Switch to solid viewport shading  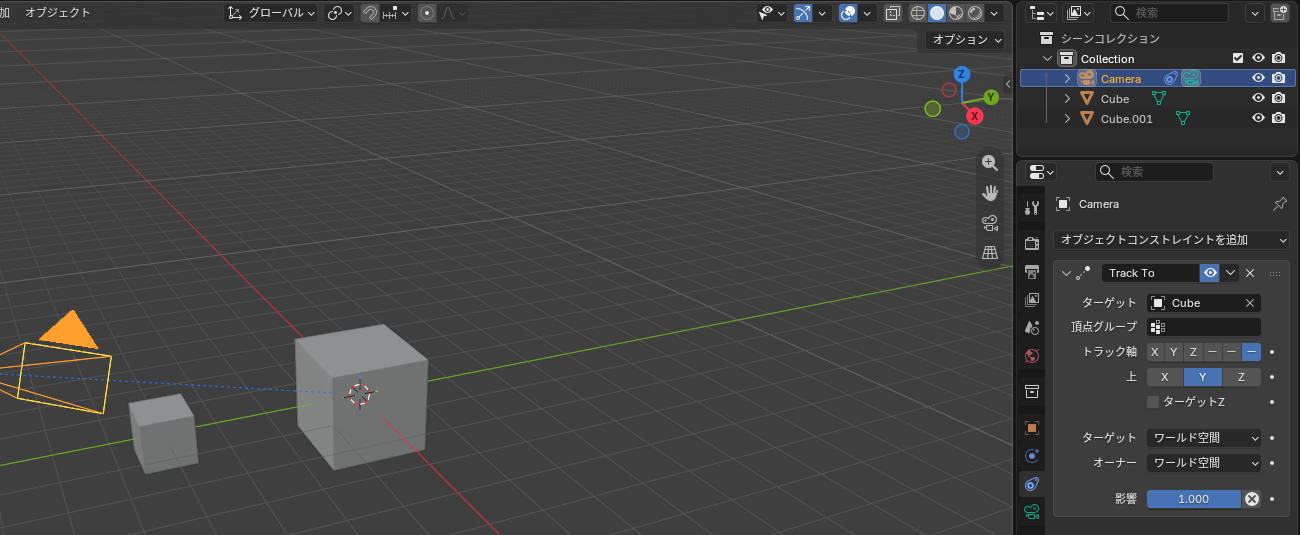point(936,13)
